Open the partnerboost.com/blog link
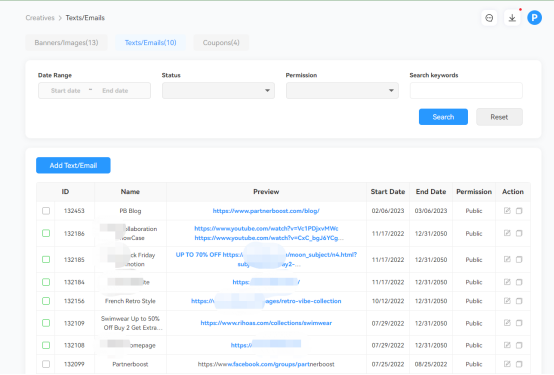This screenshot has height=375, width=554. (266, 211)
